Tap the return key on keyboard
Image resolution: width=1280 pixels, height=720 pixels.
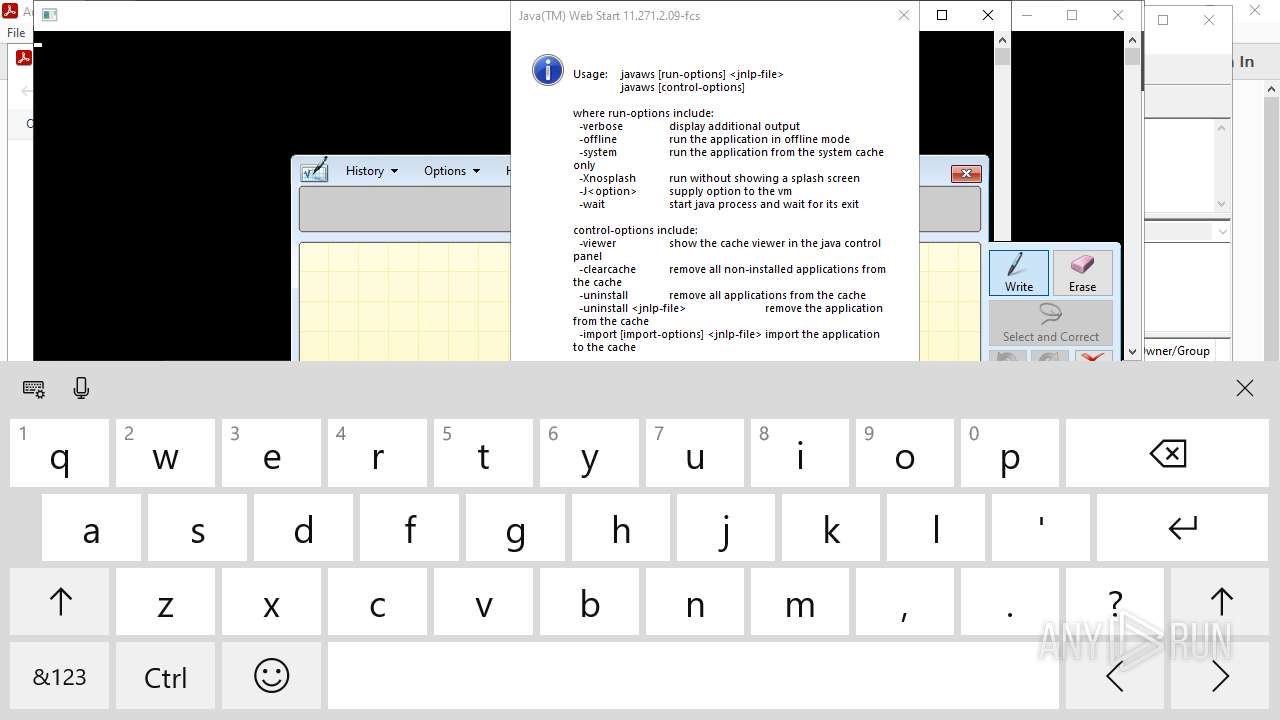pyautogui.click(x=1183, y=528)
